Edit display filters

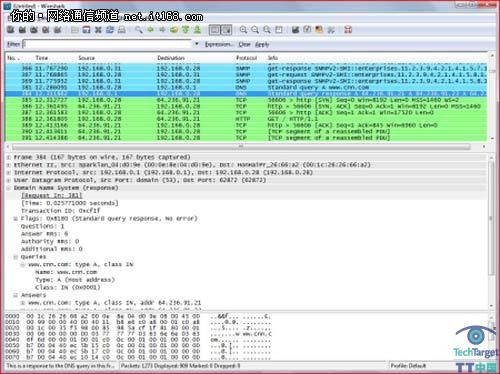pos(307,30)
